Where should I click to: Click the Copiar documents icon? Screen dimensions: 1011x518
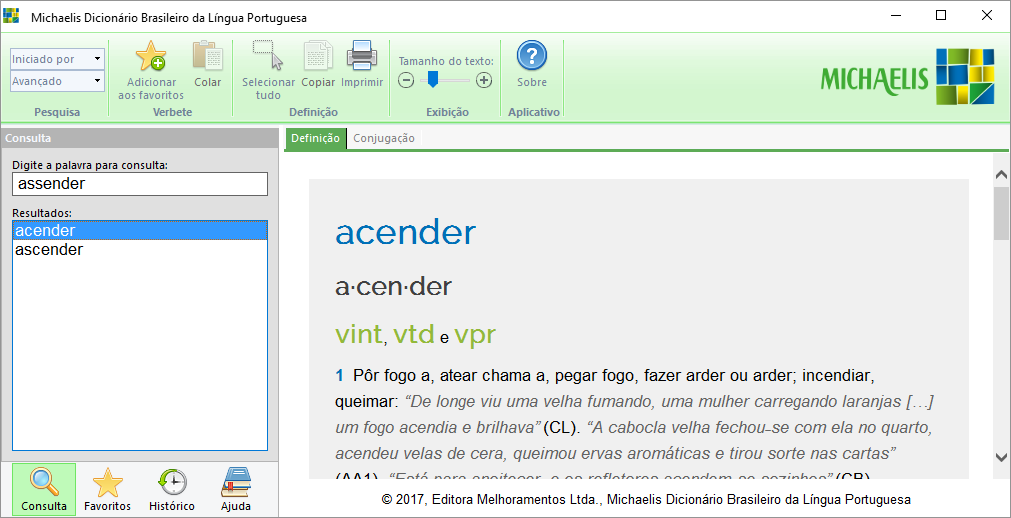coord(318,56)
